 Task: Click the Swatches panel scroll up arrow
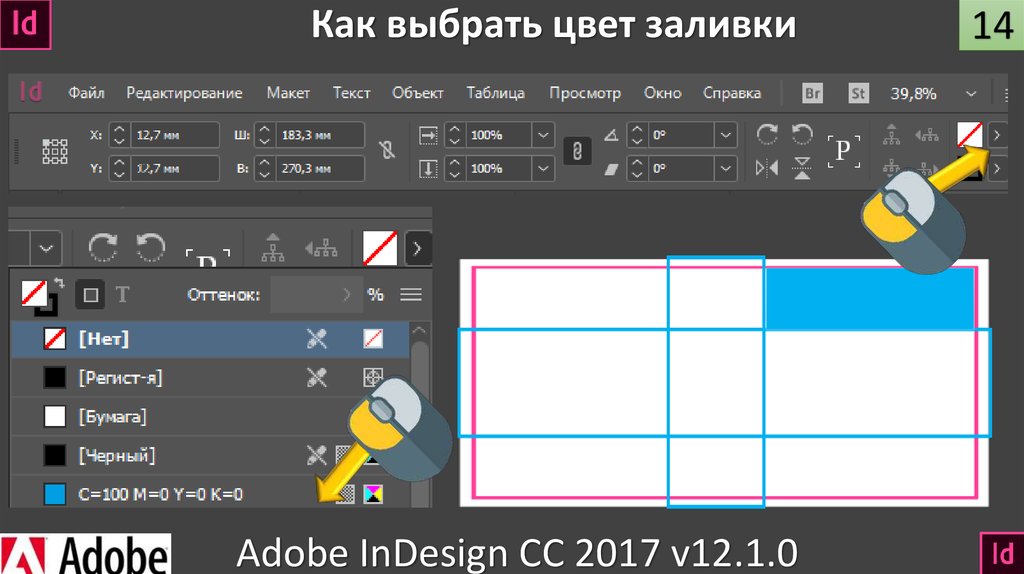(x=419, y=331)
